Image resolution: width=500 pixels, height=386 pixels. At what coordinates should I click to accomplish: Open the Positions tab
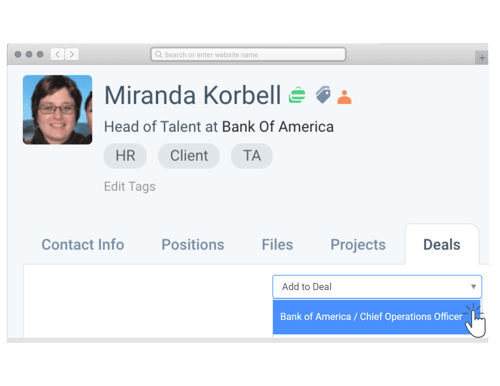[x=193, y=245]
